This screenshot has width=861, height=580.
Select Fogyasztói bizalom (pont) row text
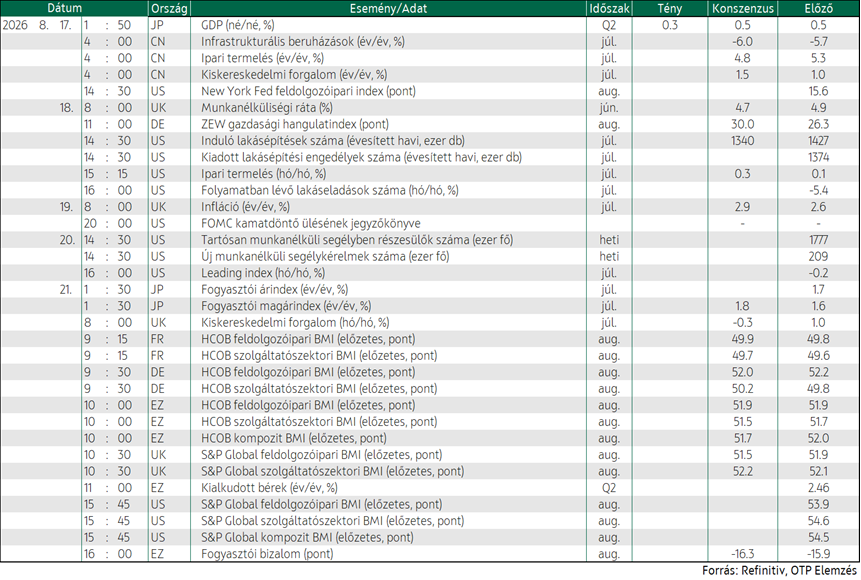click(267, 554)
